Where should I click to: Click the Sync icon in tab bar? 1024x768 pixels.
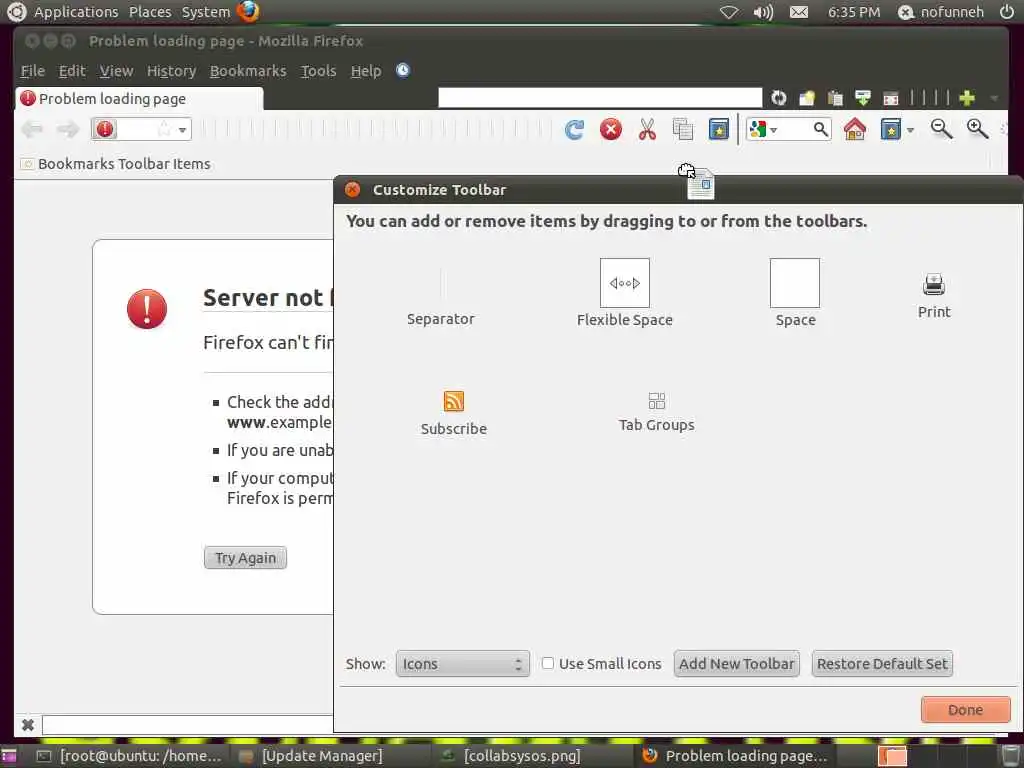click(x=778, y=98)
